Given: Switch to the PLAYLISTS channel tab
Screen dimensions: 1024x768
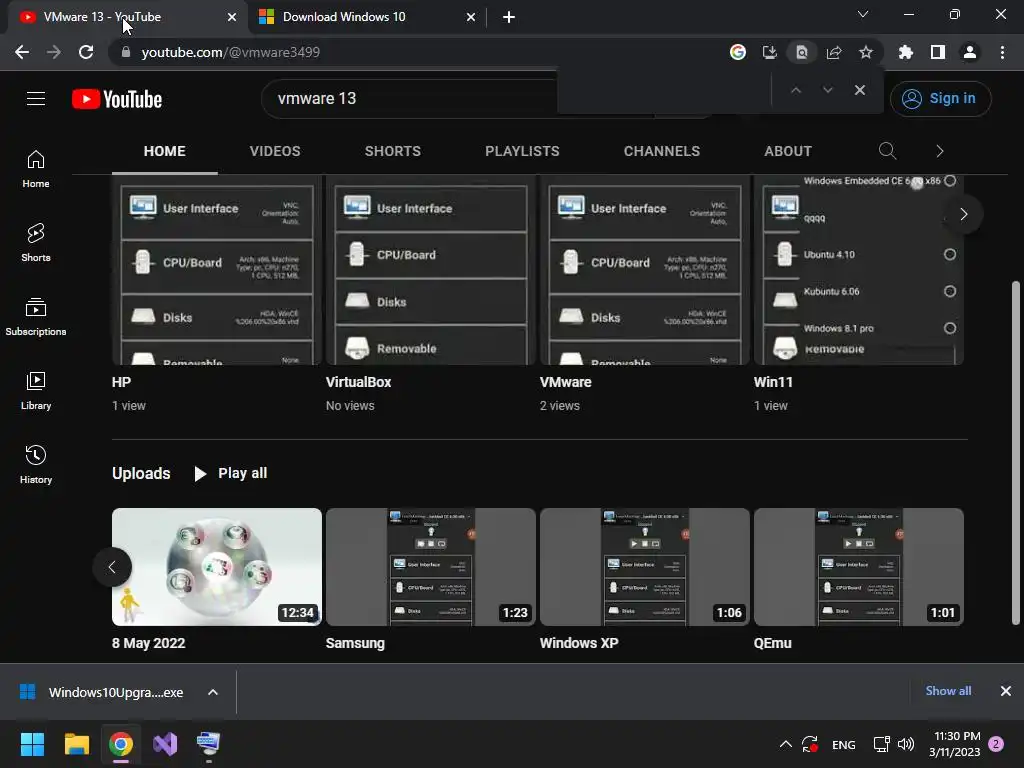Looking at the screenshot, I should click(x=522, y=151).
